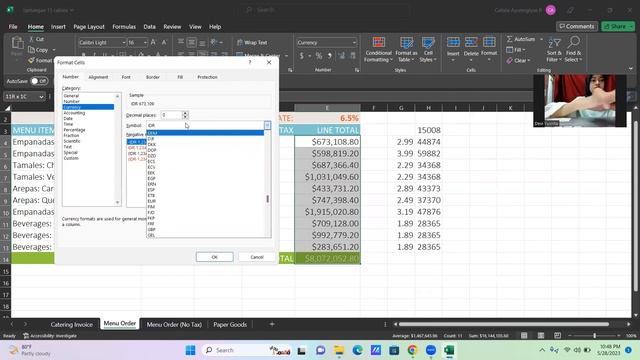Image resolution: width=640 pixels, height=360 pixels.
Task: Click the Insert cells icon
Action: click(x=453, y=42)
